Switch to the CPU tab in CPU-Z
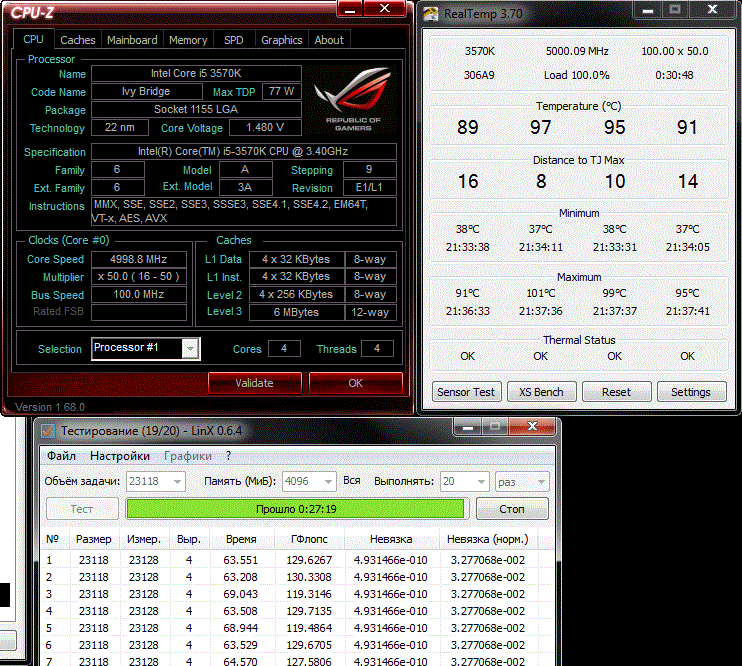The image size is (742, 666). 33,39
